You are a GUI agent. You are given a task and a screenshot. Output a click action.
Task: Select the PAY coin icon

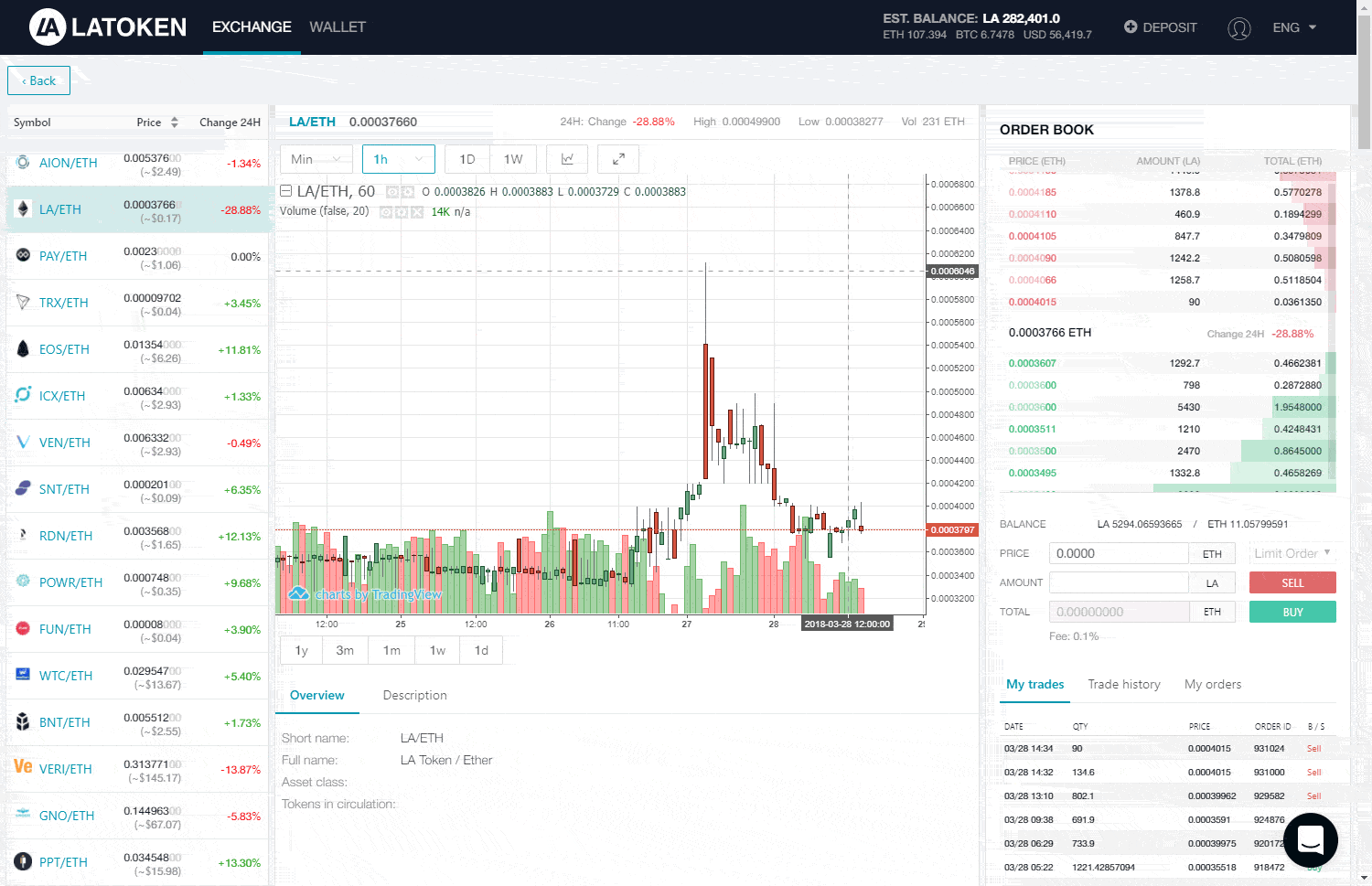pyautogui.click(x=23, y=255)
